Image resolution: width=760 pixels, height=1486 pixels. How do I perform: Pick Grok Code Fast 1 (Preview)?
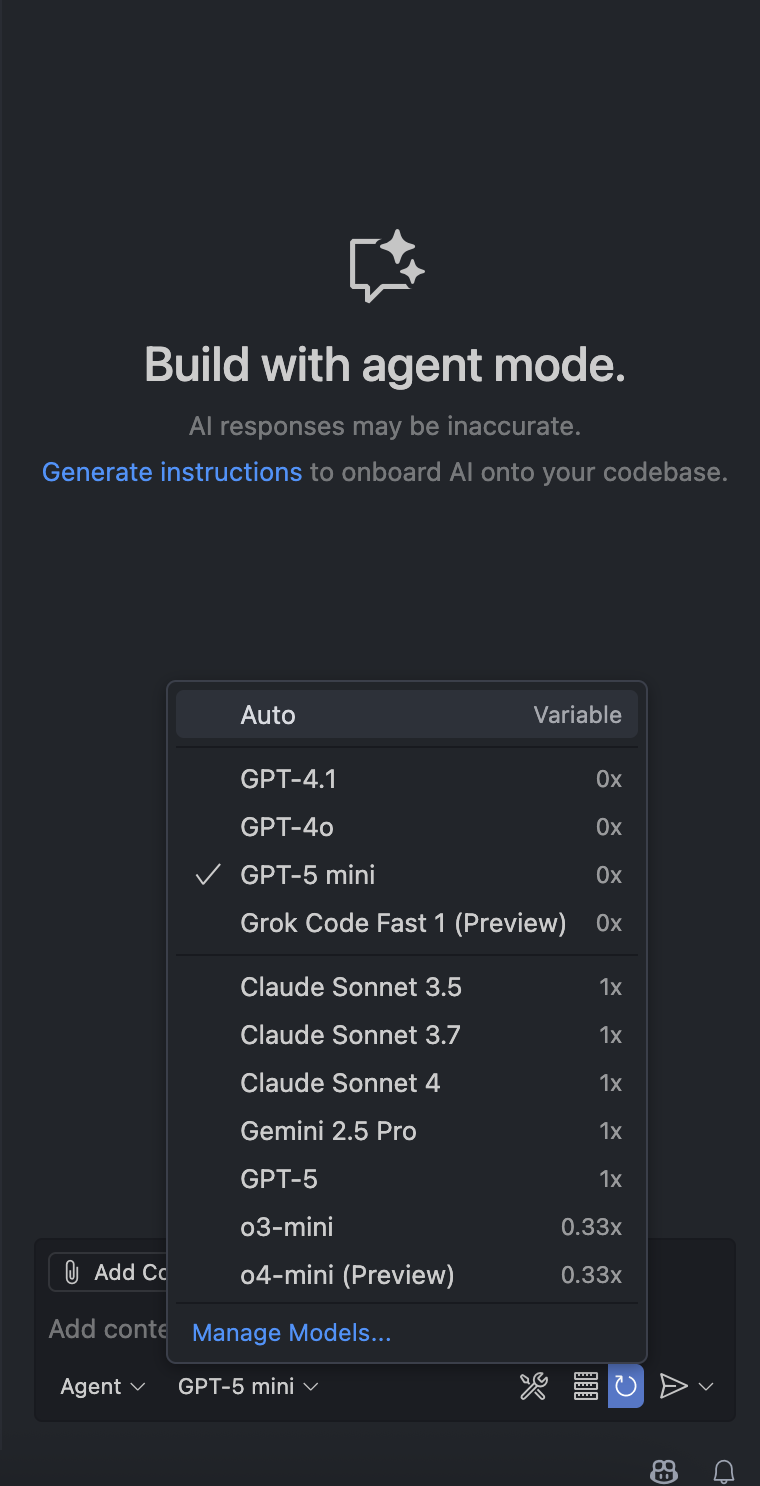[403, 923]
